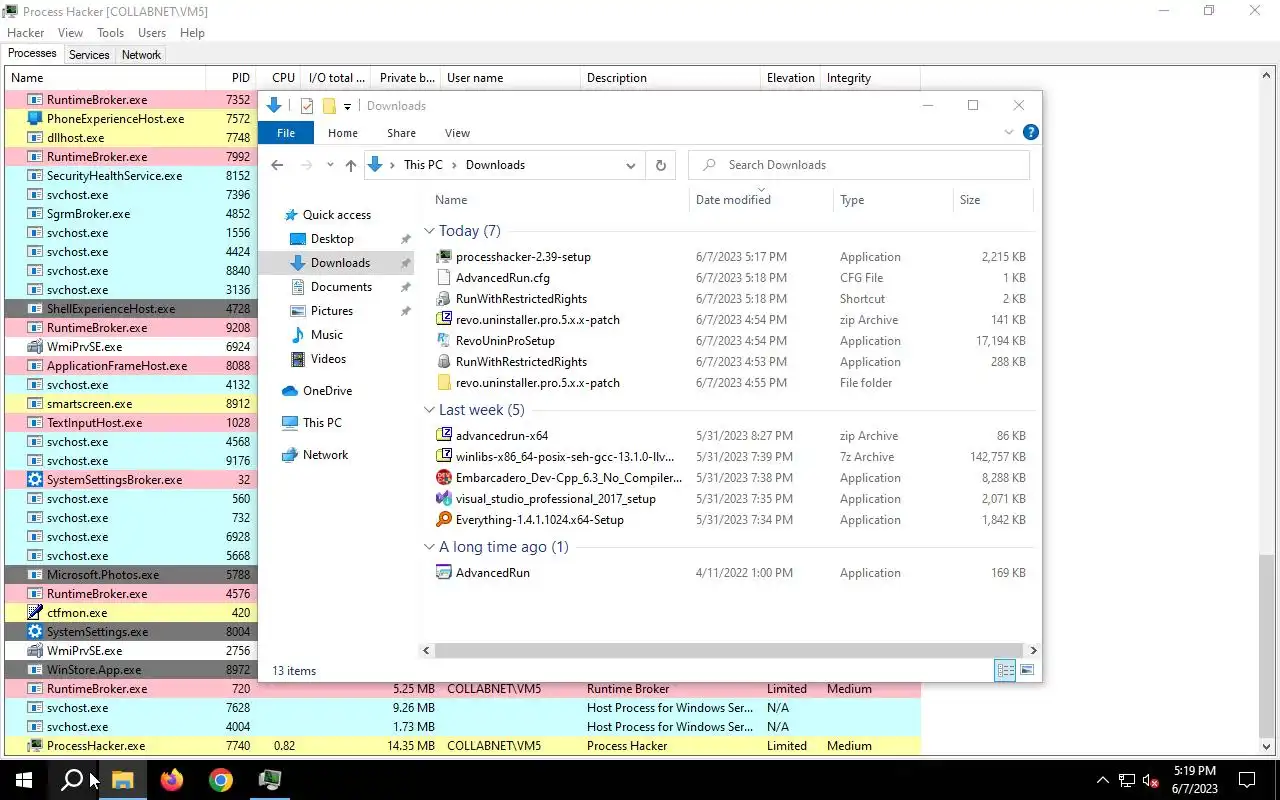Open Explorer Help question mark icon

click(x=1031, y=132)
